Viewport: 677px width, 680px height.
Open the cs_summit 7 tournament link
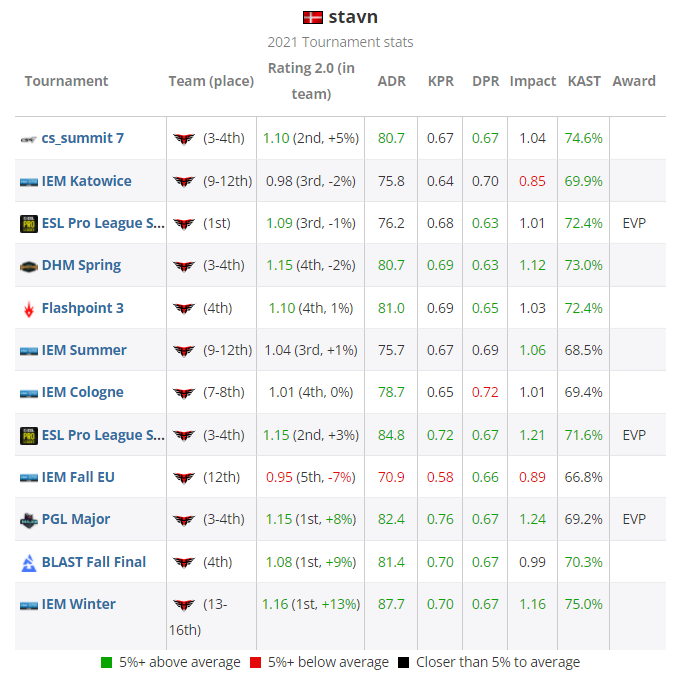(83, 138)
